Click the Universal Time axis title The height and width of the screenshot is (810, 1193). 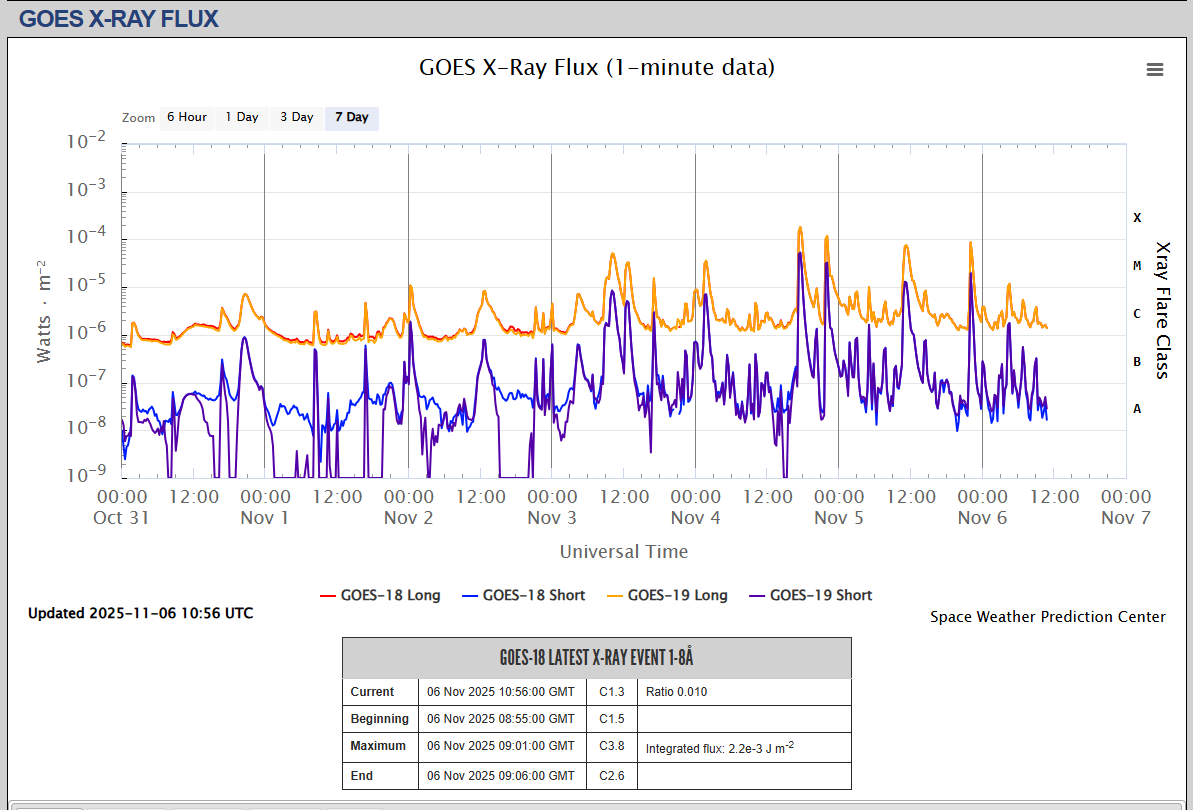click(623, 551)
